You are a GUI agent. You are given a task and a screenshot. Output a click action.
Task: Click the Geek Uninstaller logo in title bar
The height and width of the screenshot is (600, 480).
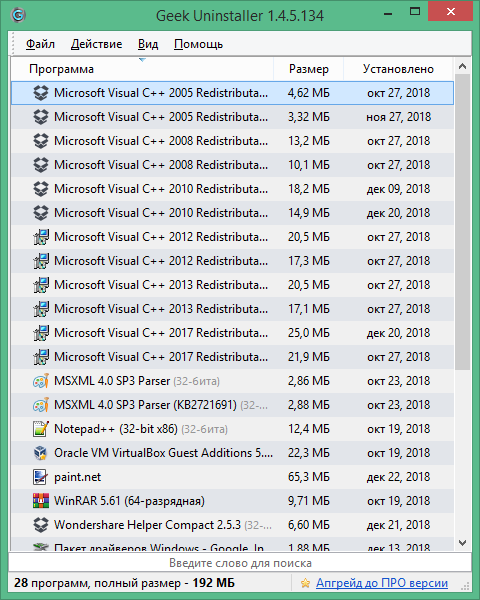point(18,15)
